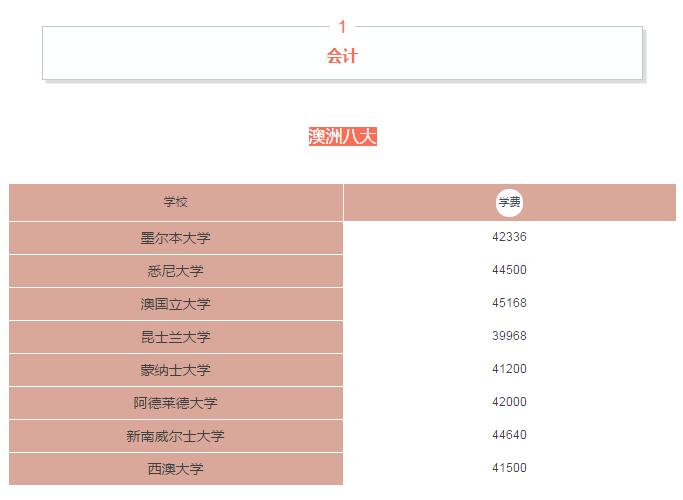Click the 学校 column header
This screenshot has width=683, height=500.
[176, 203]
